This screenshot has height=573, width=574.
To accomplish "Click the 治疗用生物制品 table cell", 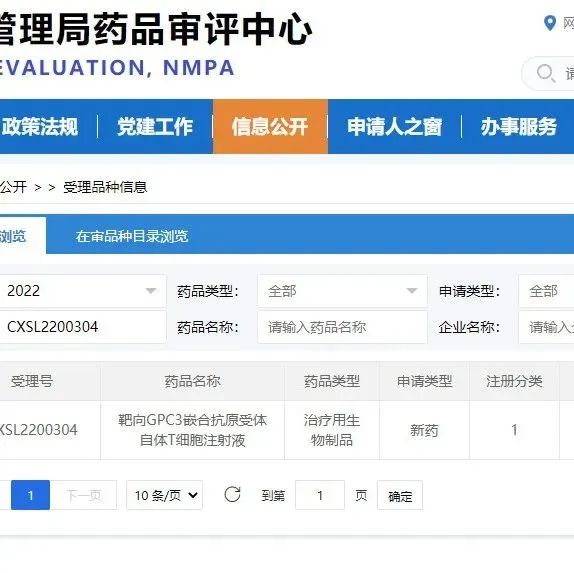I will point(332,430).
